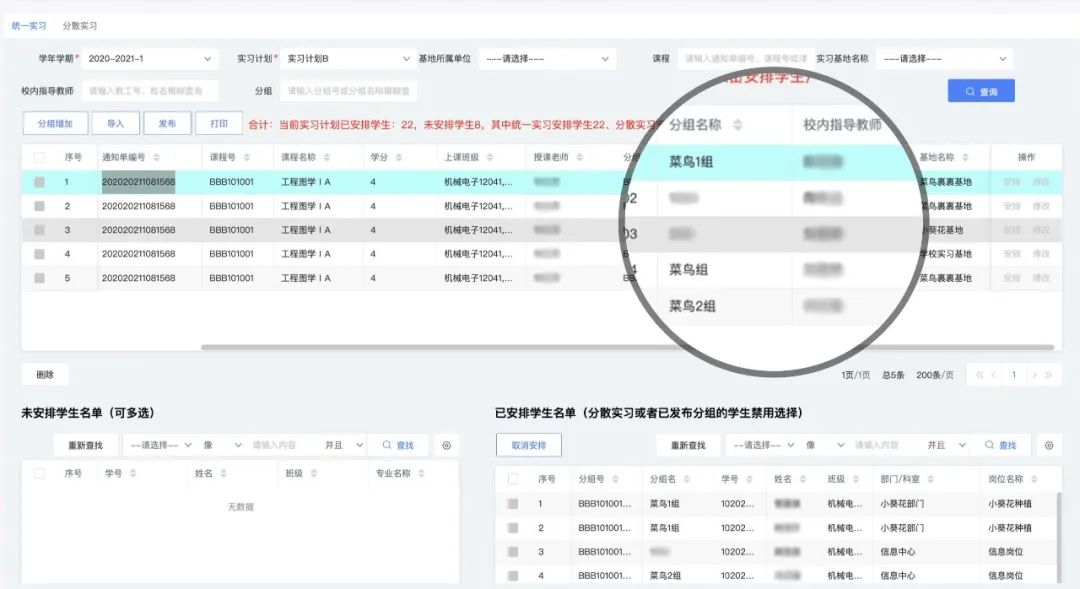Click the 导入 button
Image resolution: width=1080 pixels, height=589 pixels.
click(116, 123)
